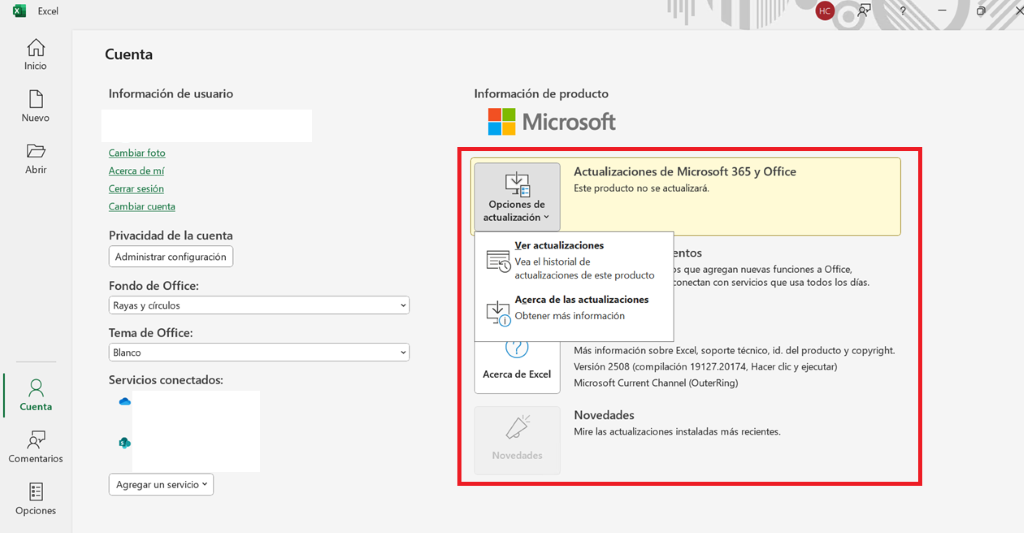Screen dimensions: 1024x533
Task: Click the Microsoft logo
Action: [552, 121]
